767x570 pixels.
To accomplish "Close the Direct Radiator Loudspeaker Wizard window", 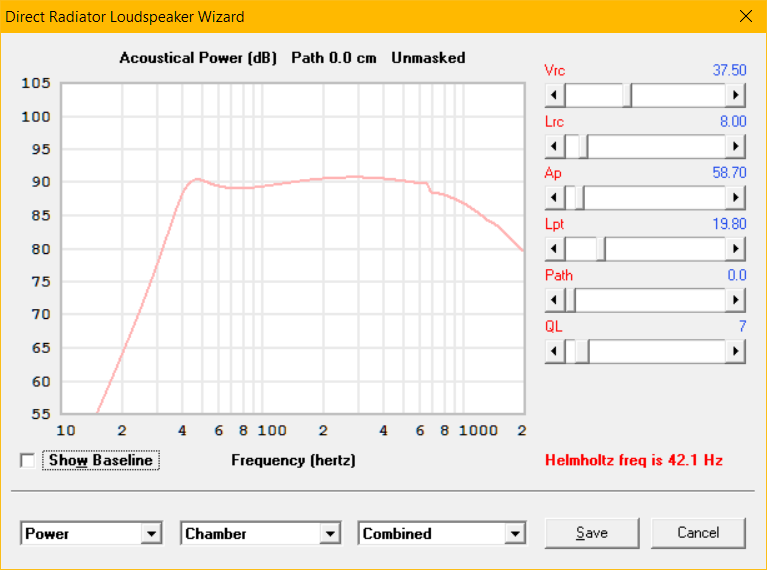I will [746, 16].
